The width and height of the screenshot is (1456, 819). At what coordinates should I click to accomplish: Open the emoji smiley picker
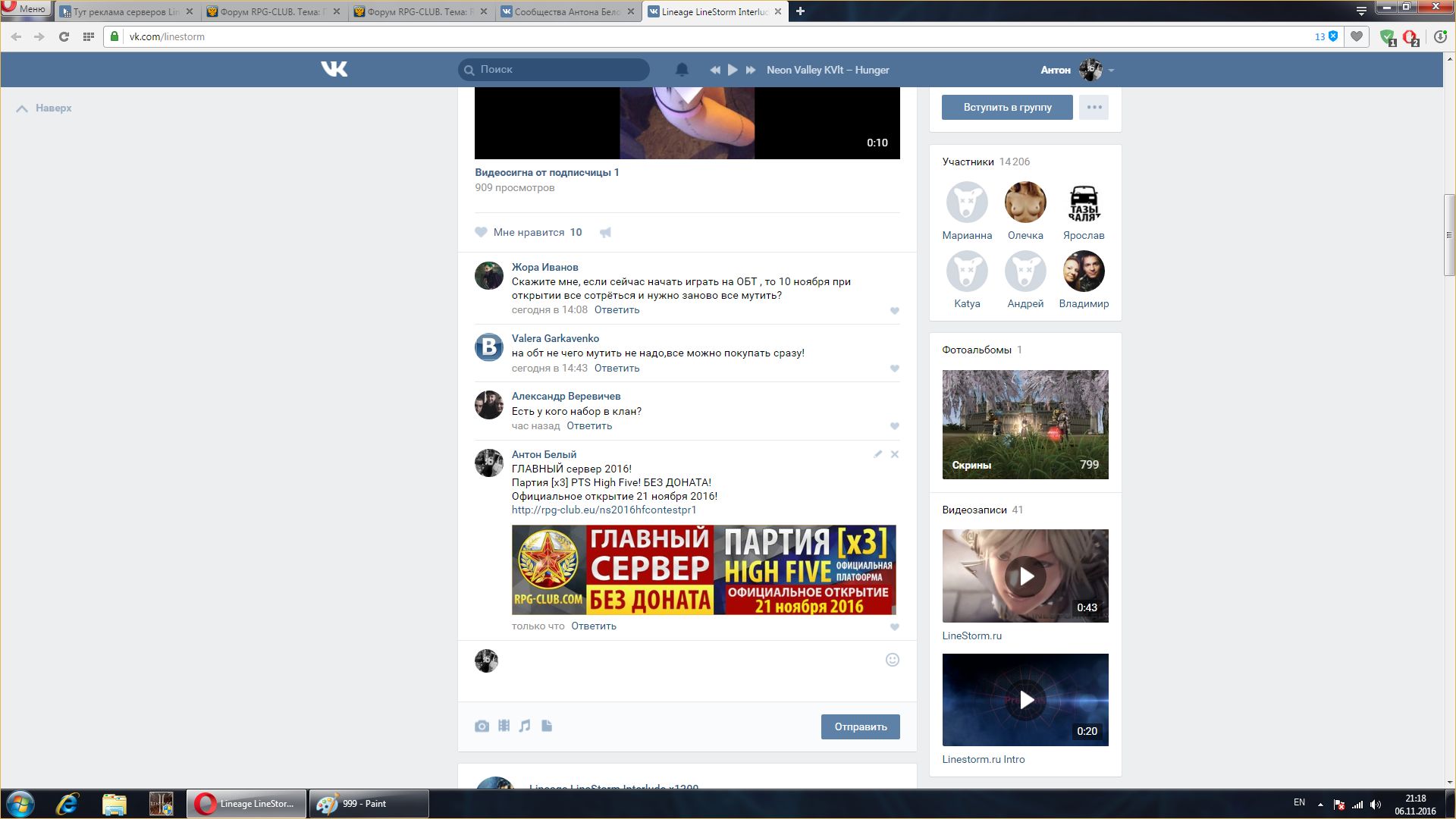[x=893, y=660]
